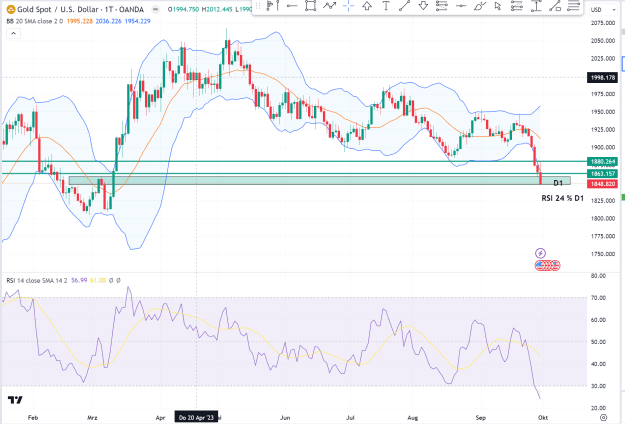This screenshot has width=625, height=424.
Task: Select the arrow pointer cursor tool
Action: [x=497, y=6]
